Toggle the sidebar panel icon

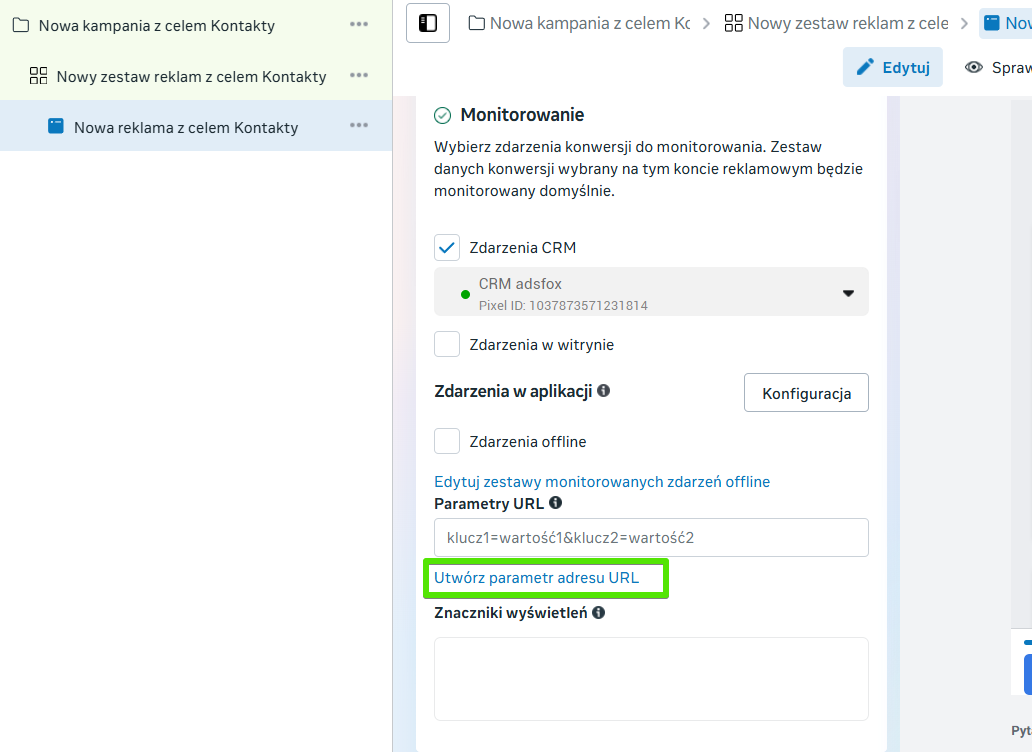pos(428,23)
